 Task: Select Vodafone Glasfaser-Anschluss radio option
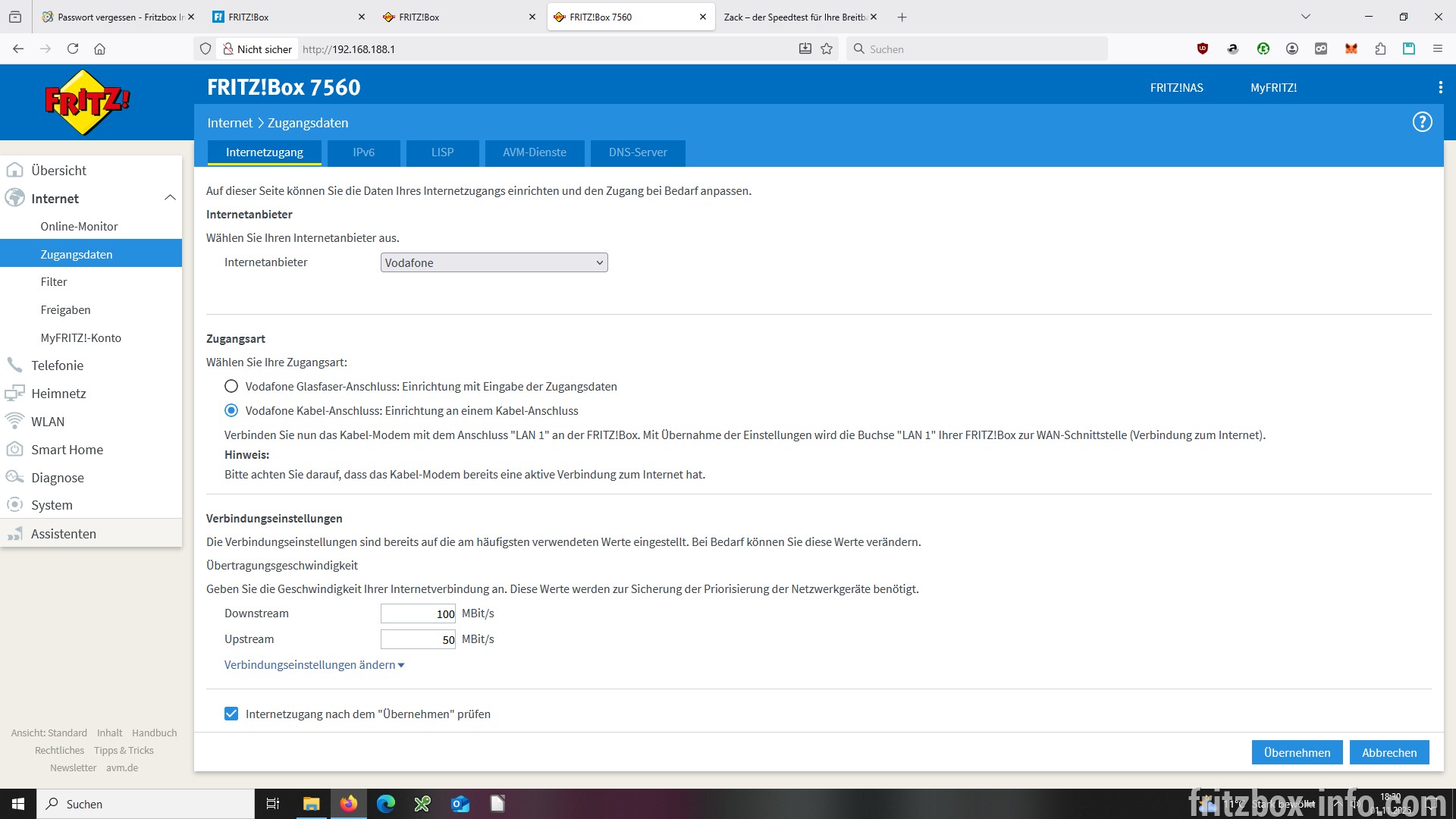[231, 387]
